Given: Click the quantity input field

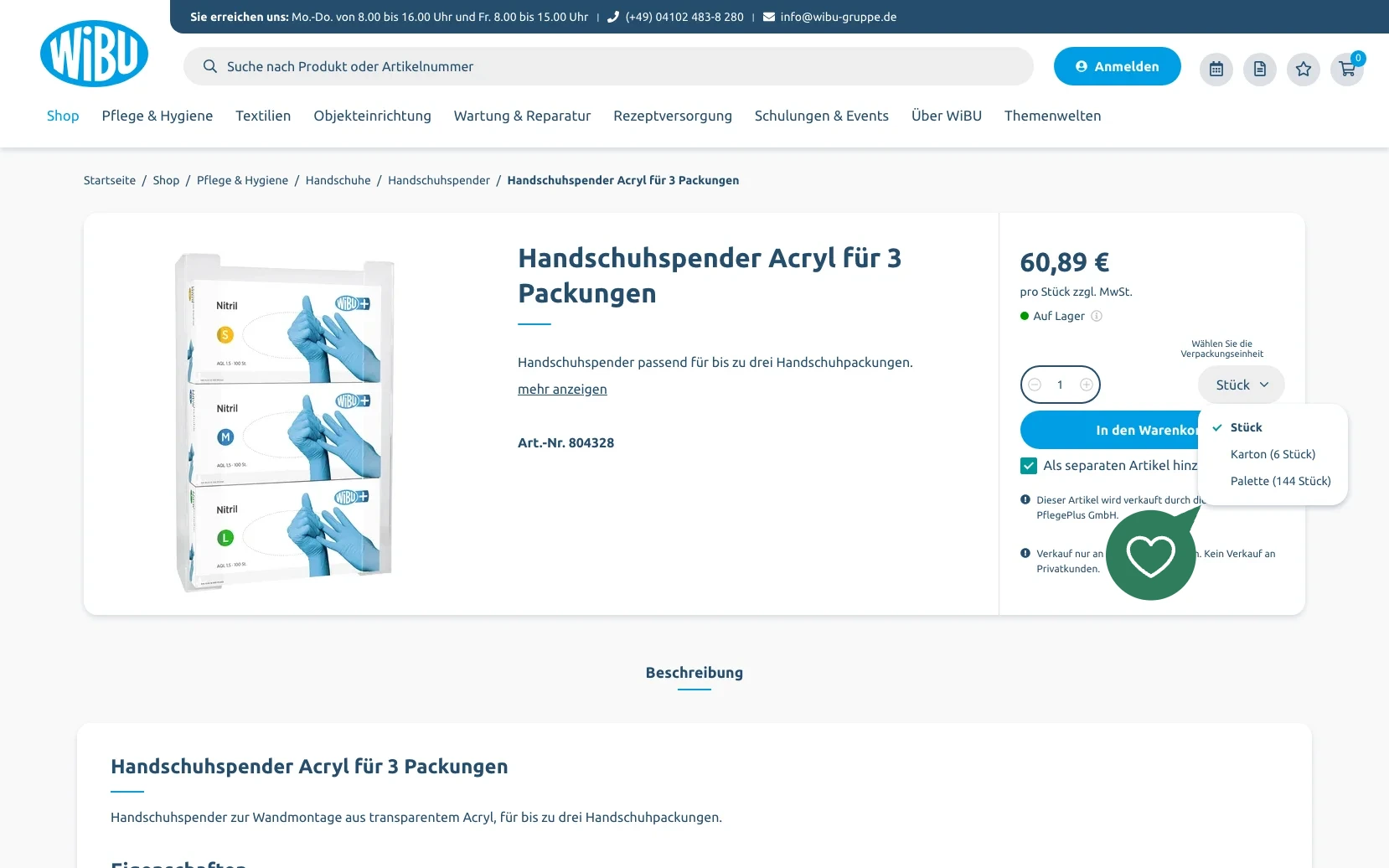Looking at the screenshot, I should coord(1060,385).
